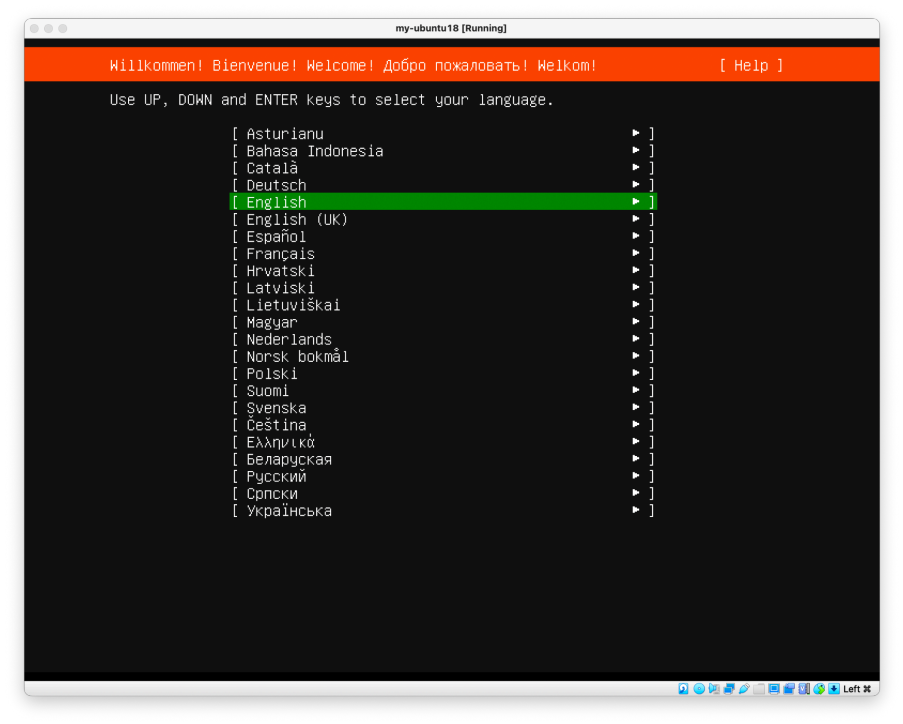Click the recording status icon
Screen dimensions: 903x724
tap(789, 688)
